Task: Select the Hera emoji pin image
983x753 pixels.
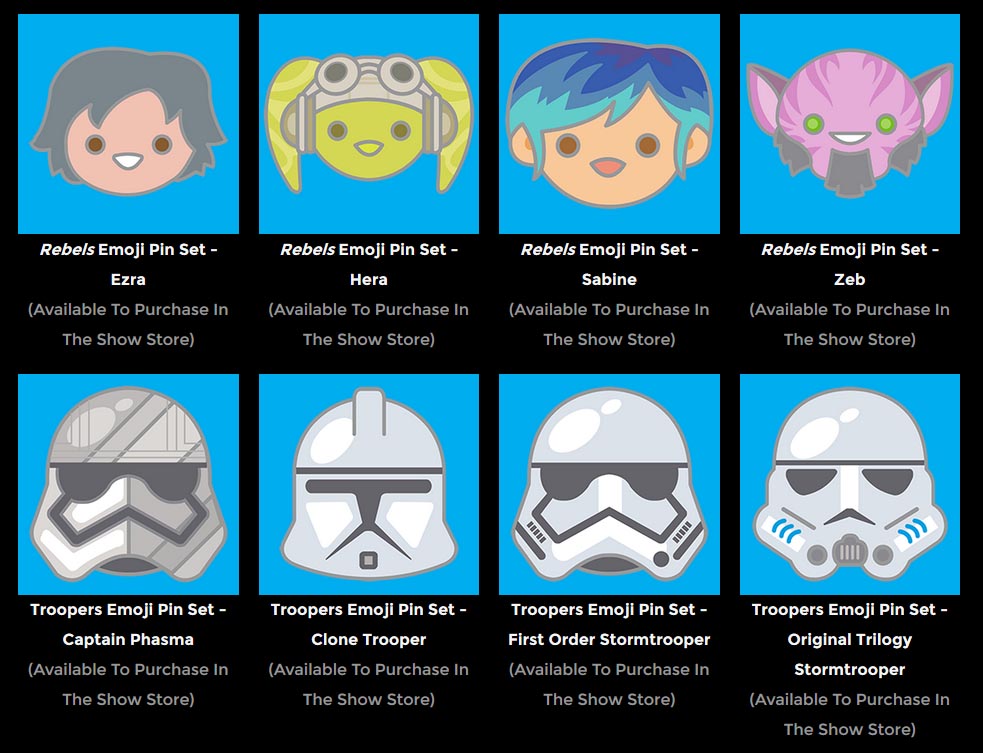Action: (x=369, y=124)
